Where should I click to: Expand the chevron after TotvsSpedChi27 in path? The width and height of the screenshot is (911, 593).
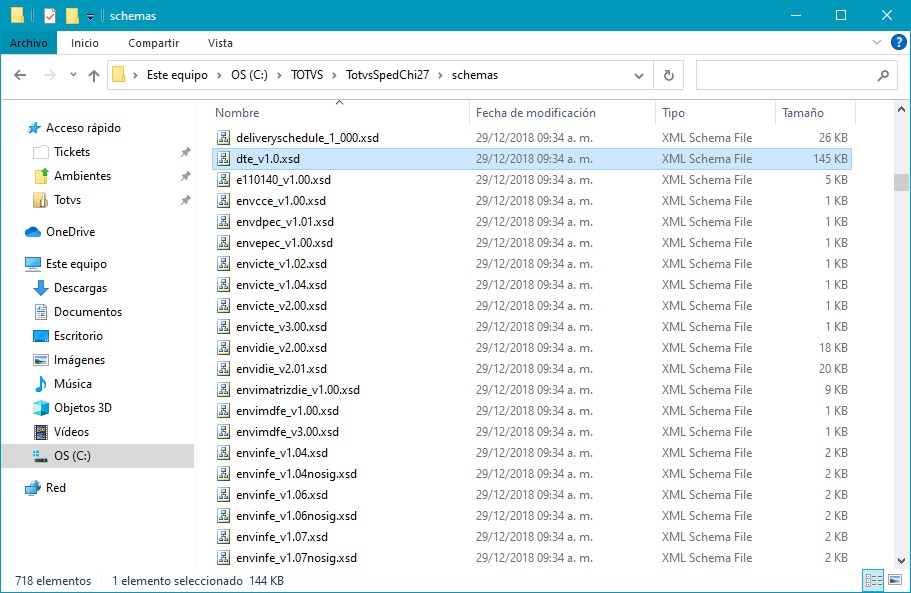click(x=440, y=75)
